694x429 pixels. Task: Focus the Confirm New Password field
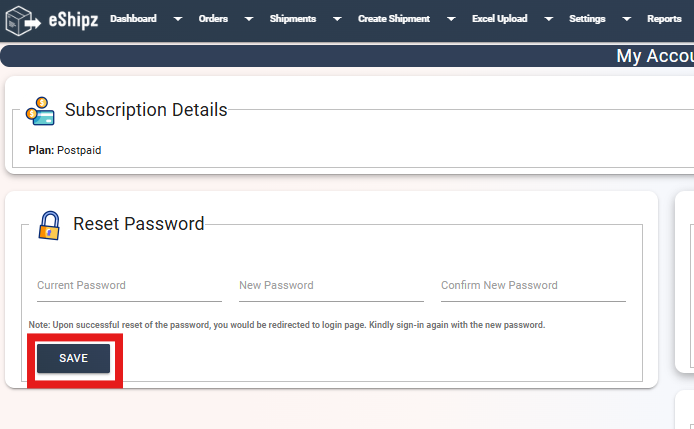(533, 288)
